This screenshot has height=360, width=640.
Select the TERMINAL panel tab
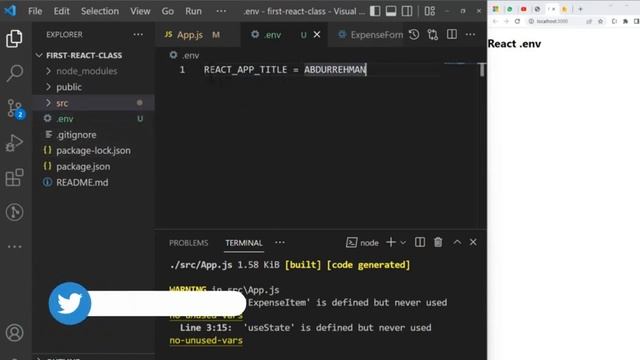click(x=244, y=243)
